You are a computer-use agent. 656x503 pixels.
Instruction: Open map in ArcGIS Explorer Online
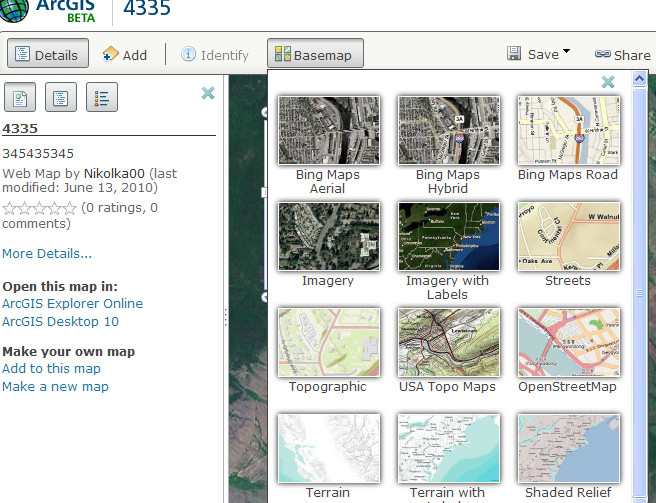[72, 303]
